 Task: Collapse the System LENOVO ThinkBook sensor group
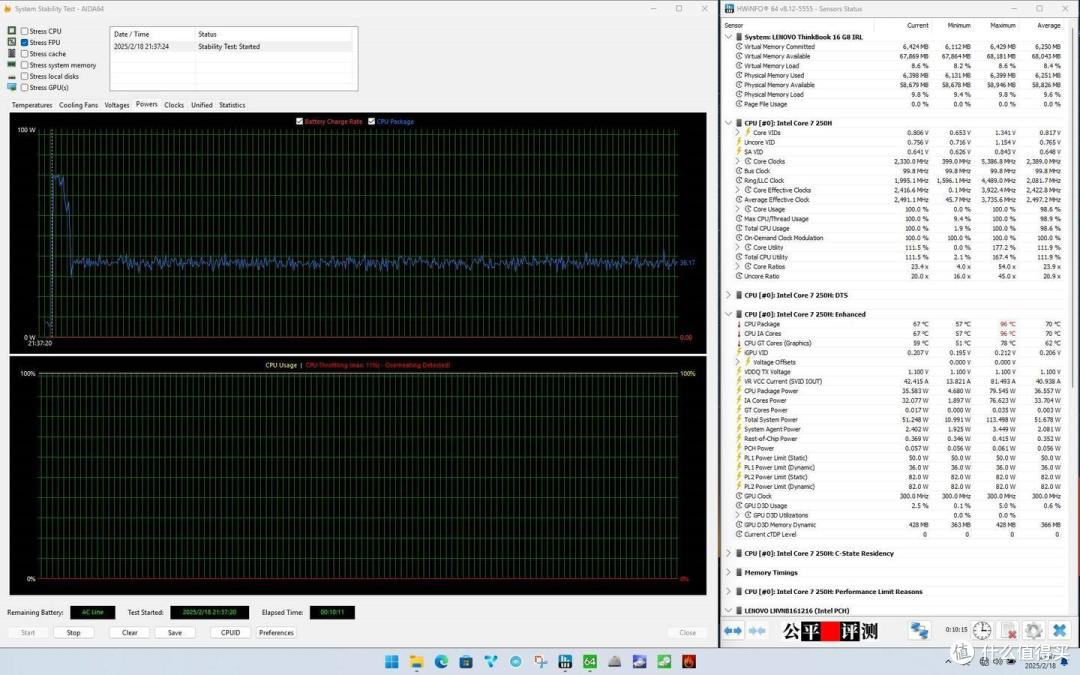[729, 37]
